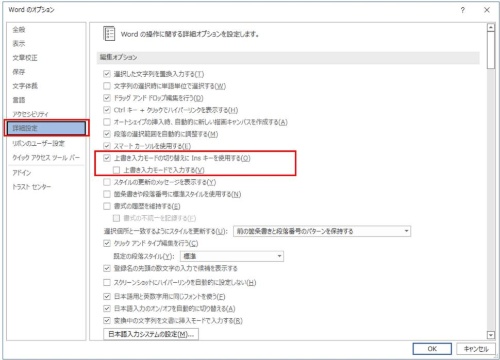Select the アクセシビリティ category
This screenshot has width=500, height=360.
click(x=30, y=114)
